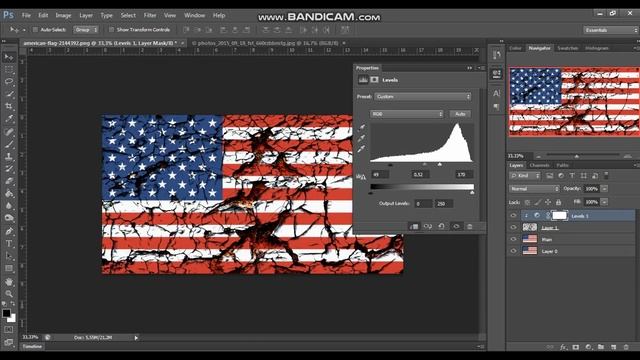The width and height of the screenshot is (640, 360).
Task: Filter layers by type layers
Action: 572,176
